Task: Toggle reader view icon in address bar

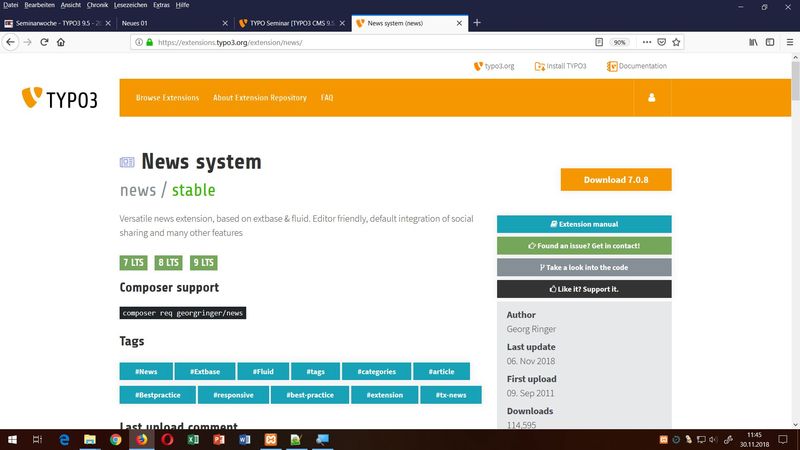Action: (599, 42)
